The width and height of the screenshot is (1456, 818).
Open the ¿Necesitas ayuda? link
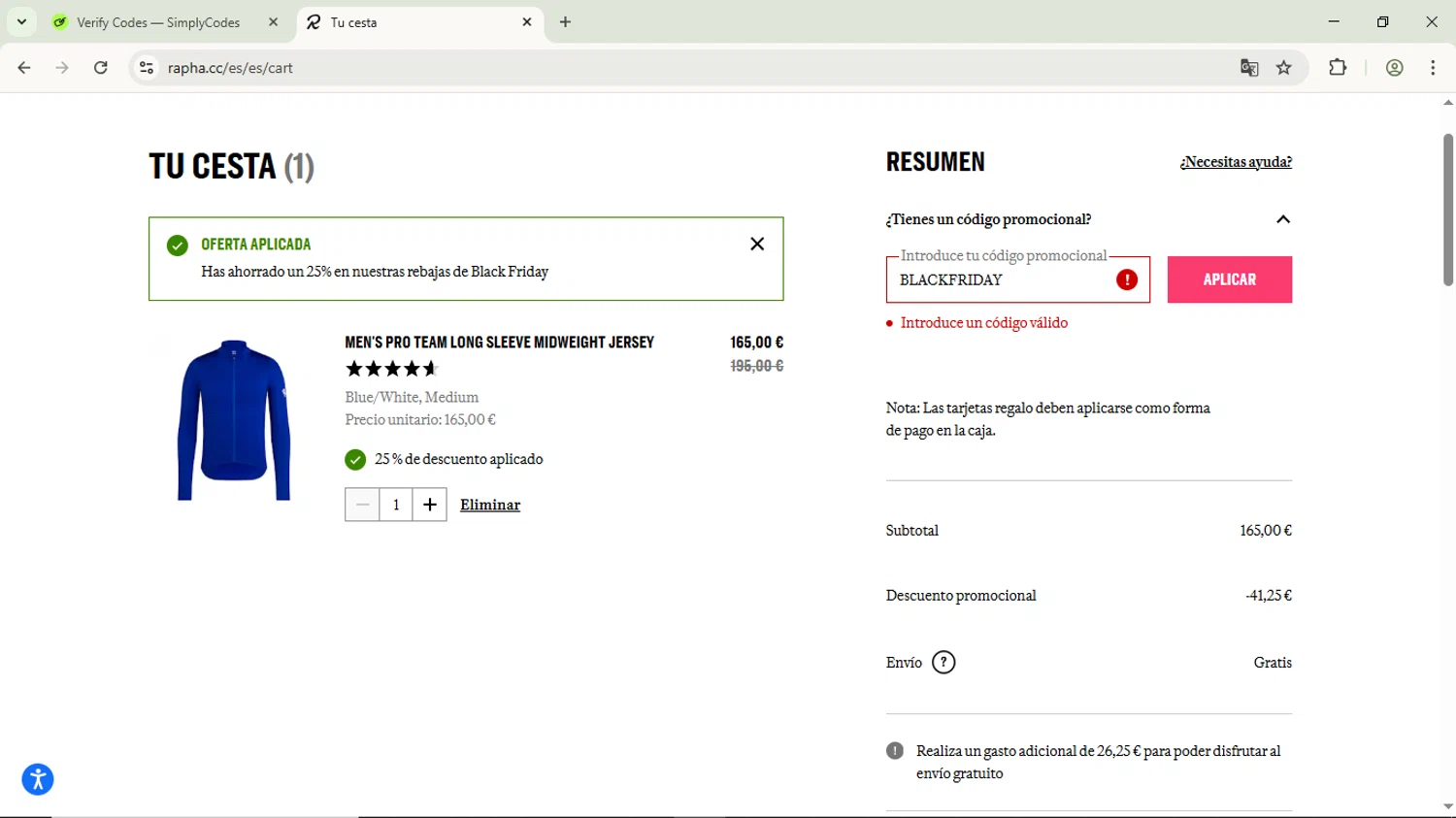click(x=1236, y=162)
